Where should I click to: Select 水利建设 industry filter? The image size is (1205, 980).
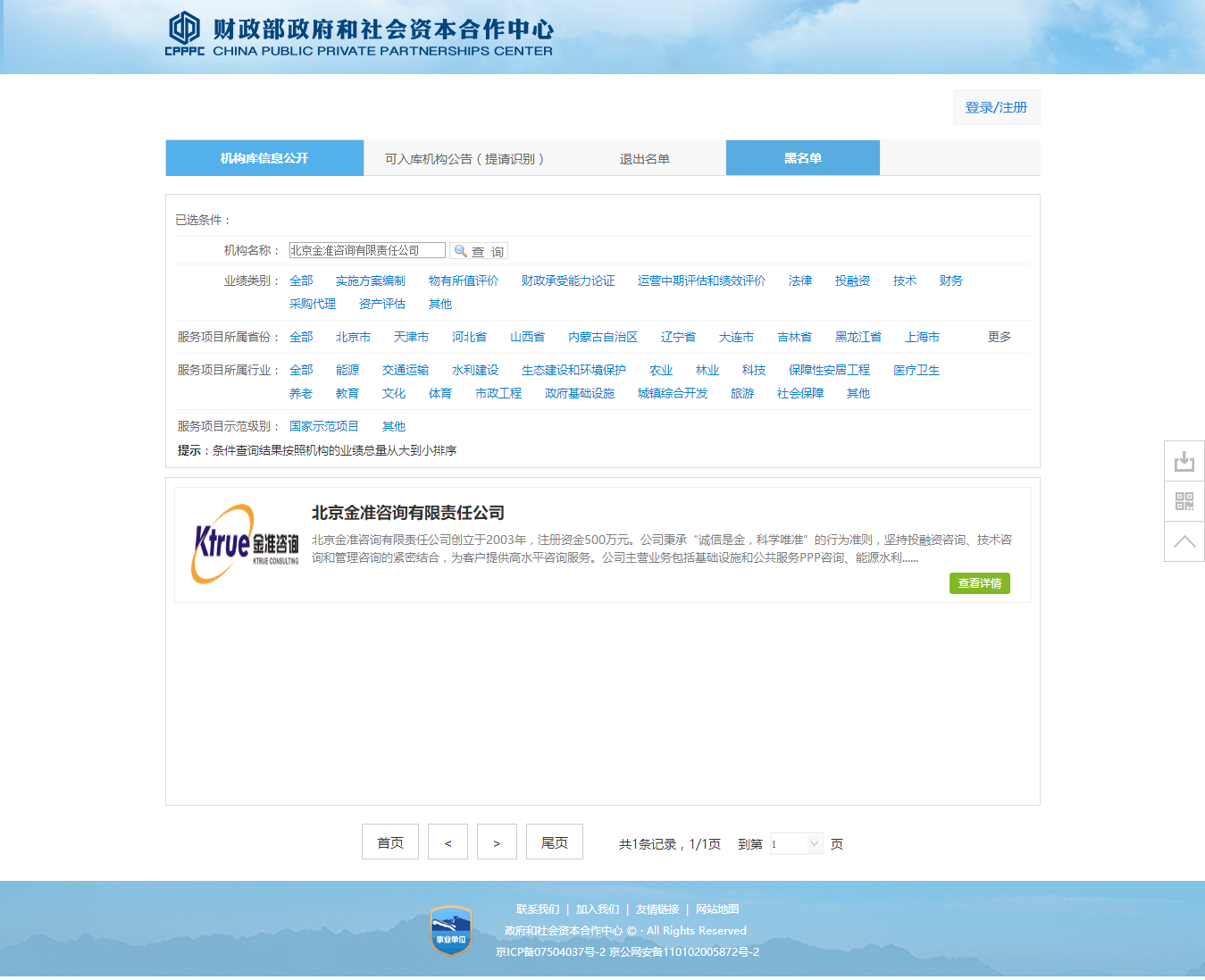pos(475,370)
